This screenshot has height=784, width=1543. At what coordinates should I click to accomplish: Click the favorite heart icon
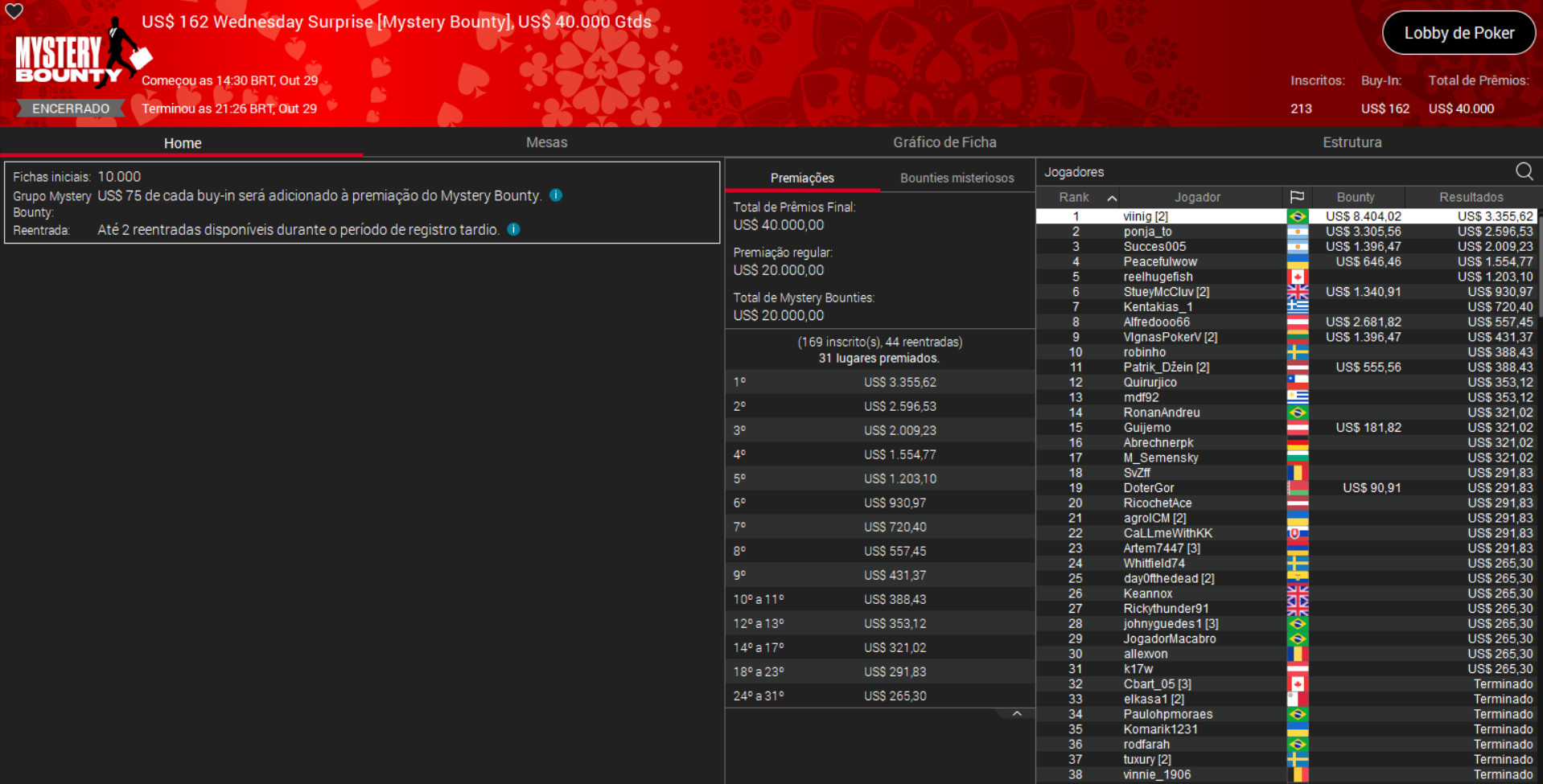coord(14,11)
